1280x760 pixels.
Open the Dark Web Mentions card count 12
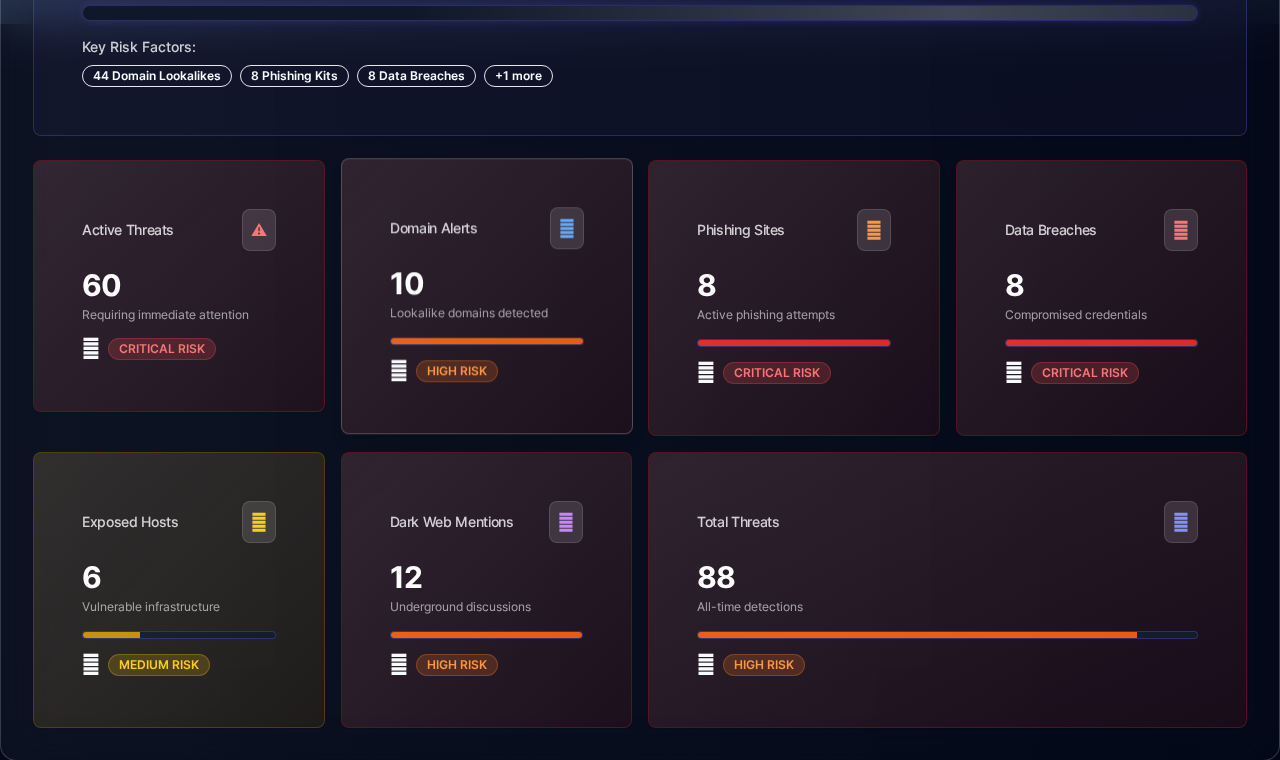406,577
